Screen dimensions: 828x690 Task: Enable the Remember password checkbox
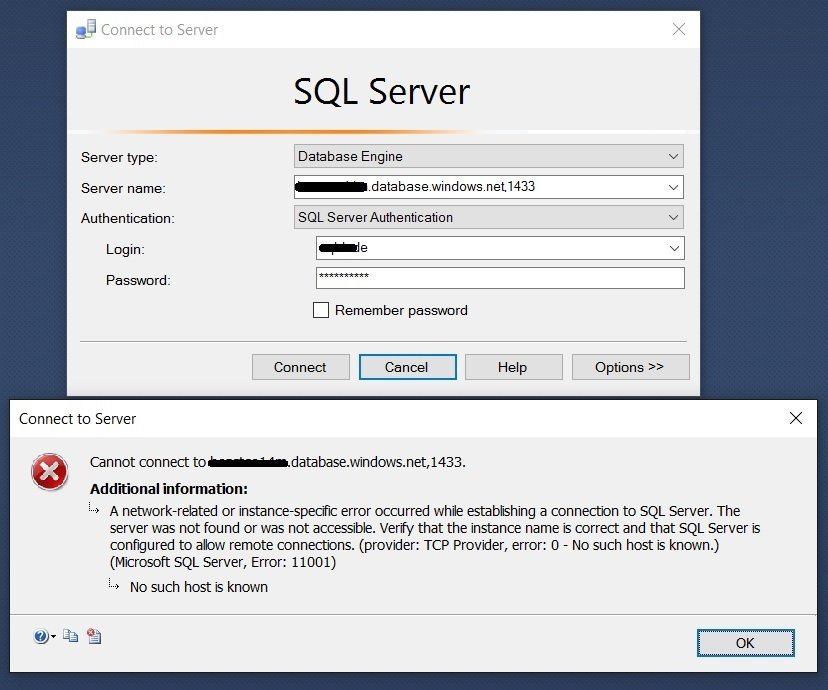321,310
